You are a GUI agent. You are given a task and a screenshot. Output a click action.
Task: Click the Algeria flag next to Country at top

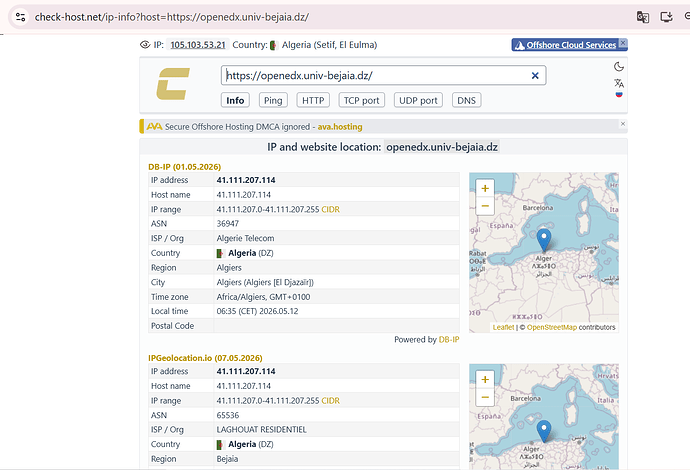[274, 45]
